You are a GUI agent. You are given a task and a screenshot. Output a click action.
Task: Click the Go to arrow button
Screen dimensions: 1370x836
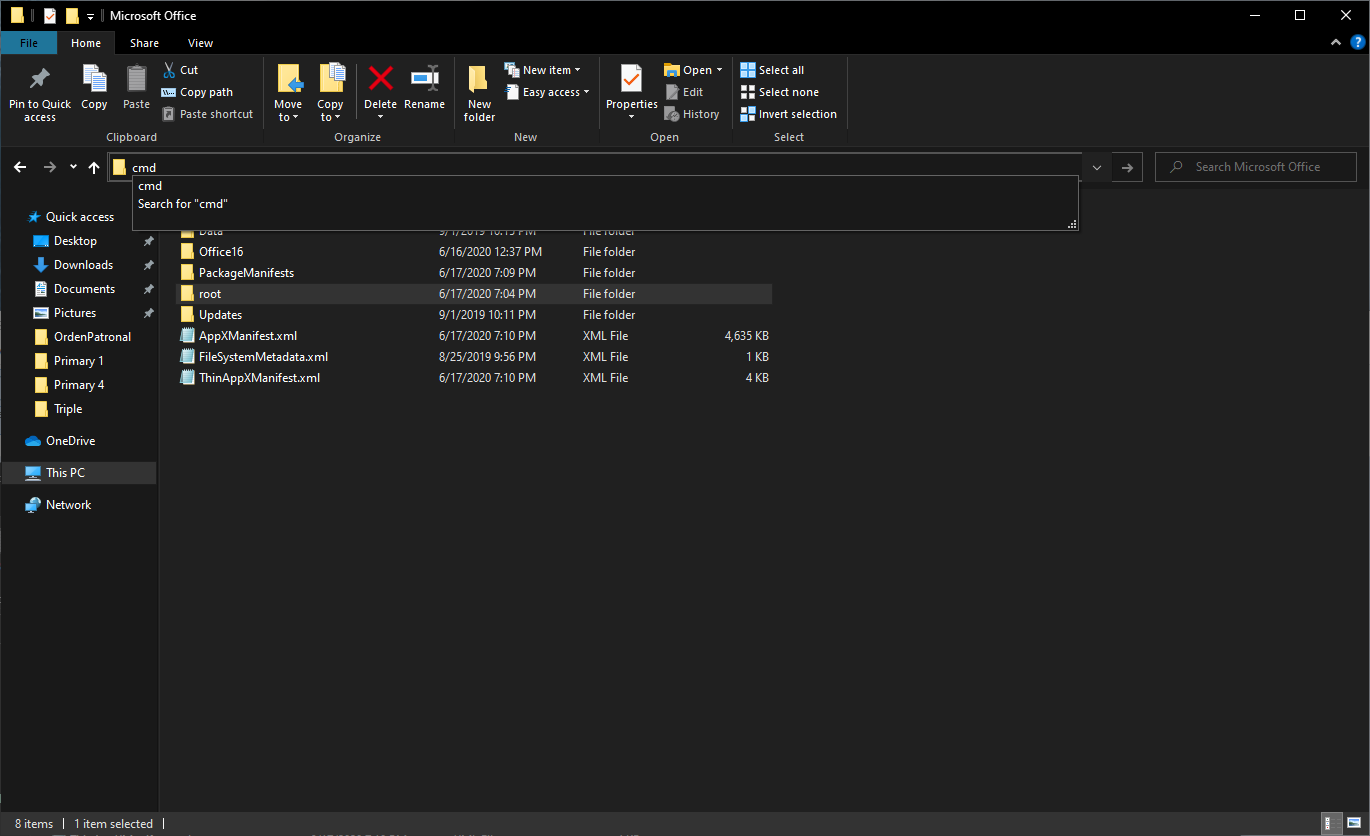(x=1127, y=167)
